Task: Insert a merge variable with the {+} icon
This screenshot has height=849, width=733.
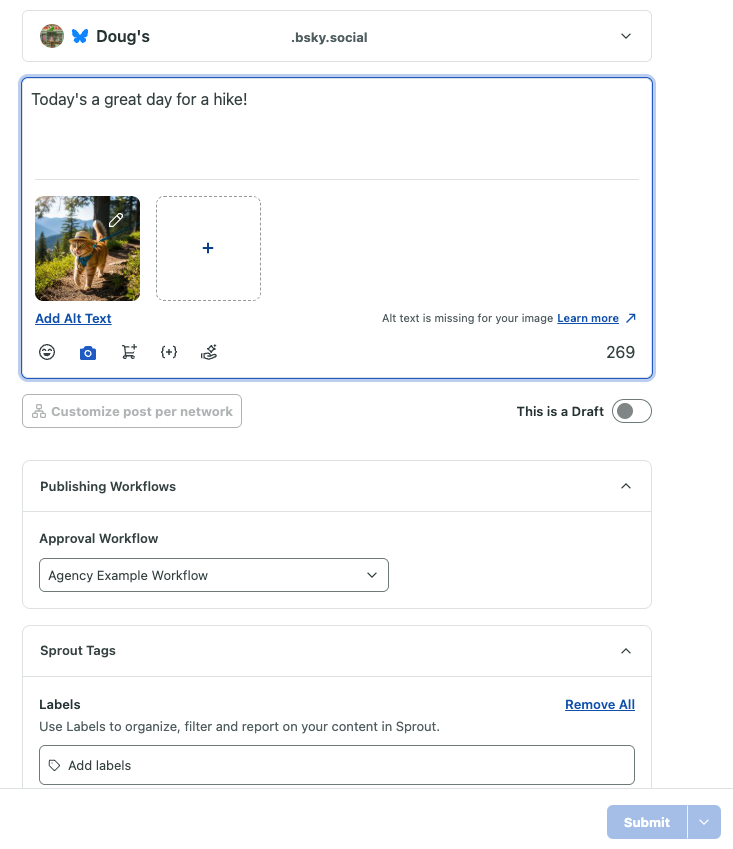Action: [168, 352]
